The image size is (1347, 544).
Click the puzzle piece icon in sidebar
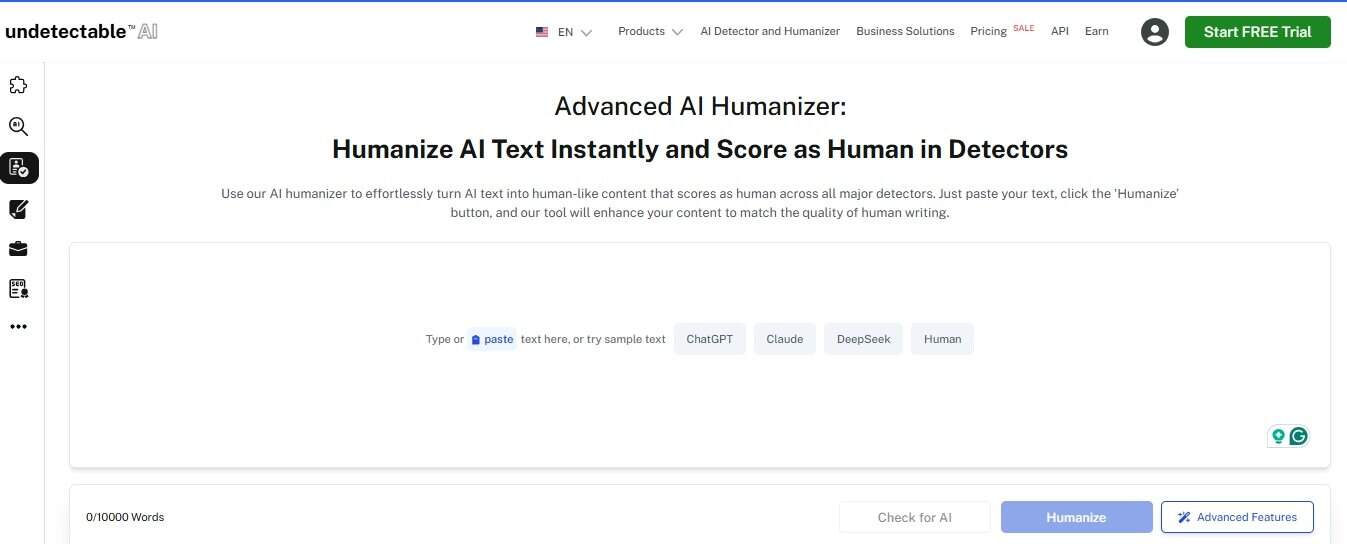click(18, 86)
